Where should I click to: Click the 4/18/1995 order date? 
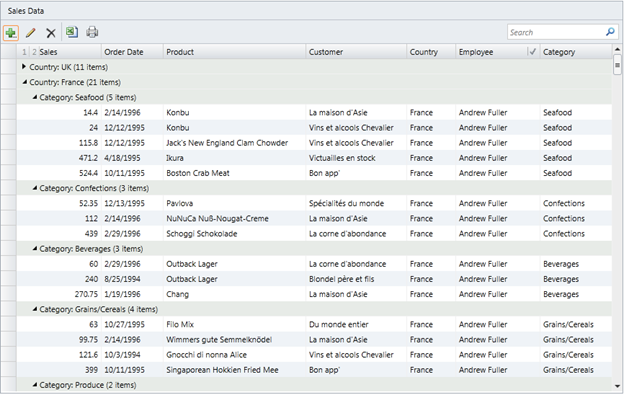(122, 158)
